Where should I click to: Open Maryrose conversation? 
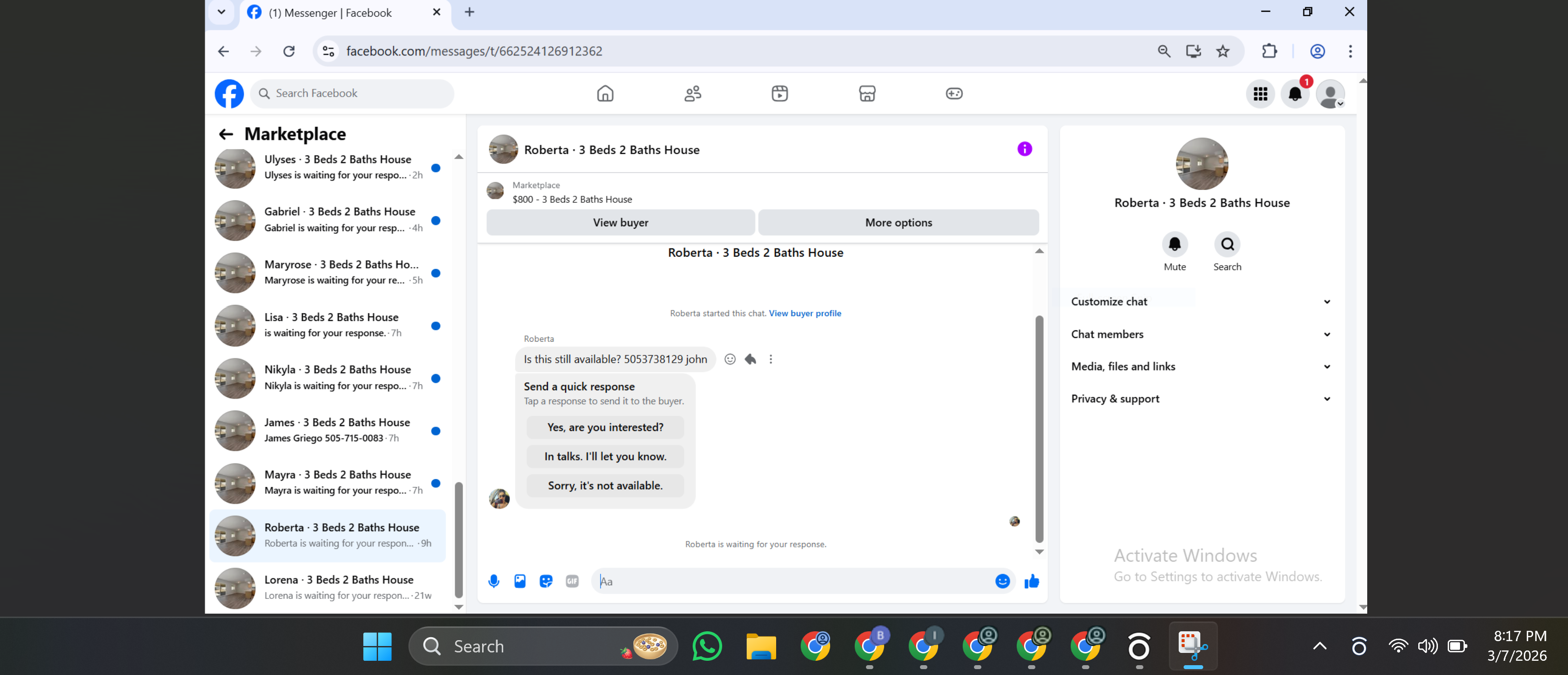(327, 272)
